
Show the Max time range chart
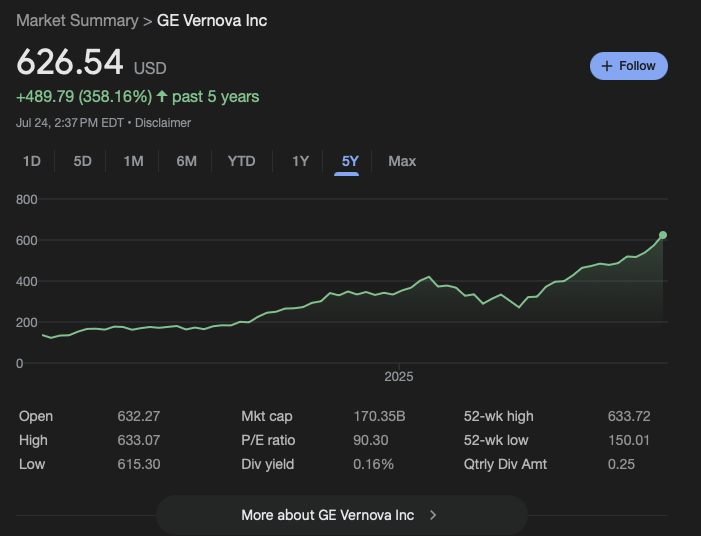click(402, 161)
